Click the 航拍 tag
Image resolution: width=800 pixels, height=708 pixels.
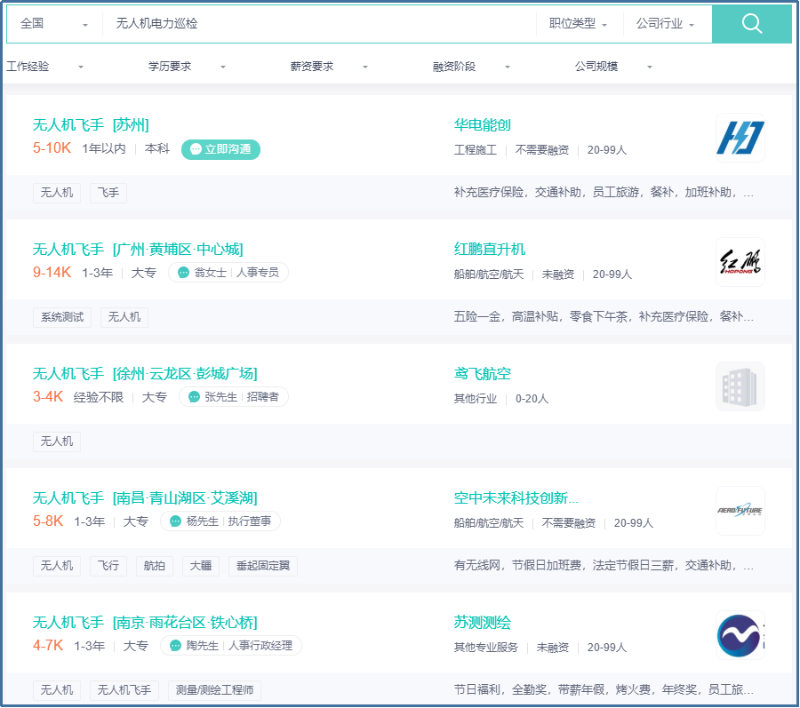(155, 566)
